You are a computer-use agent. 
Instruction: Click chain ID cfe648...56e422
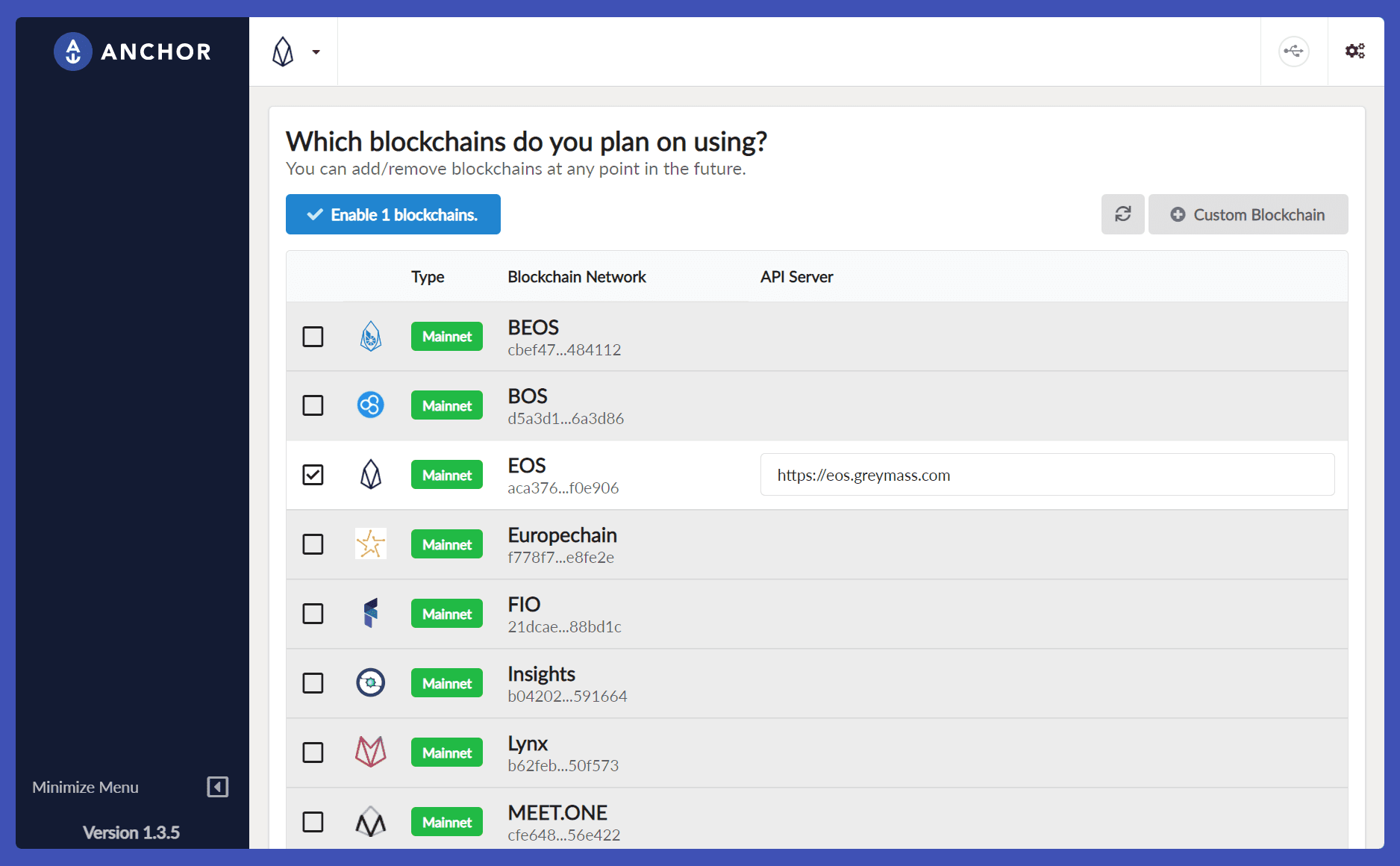(564, 835)
